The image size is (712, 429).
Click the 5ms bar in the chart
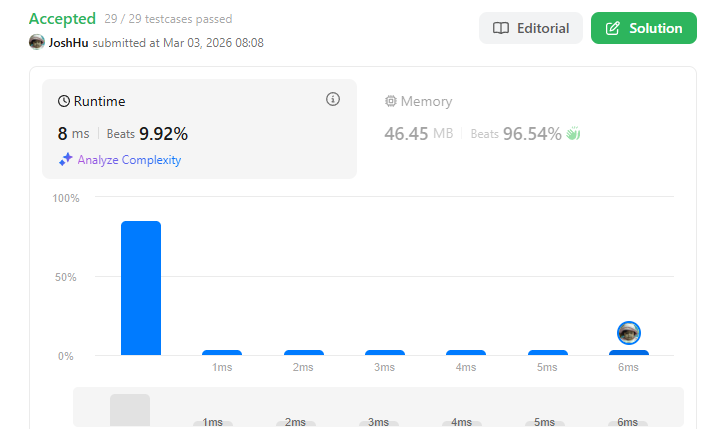(548, 353)
